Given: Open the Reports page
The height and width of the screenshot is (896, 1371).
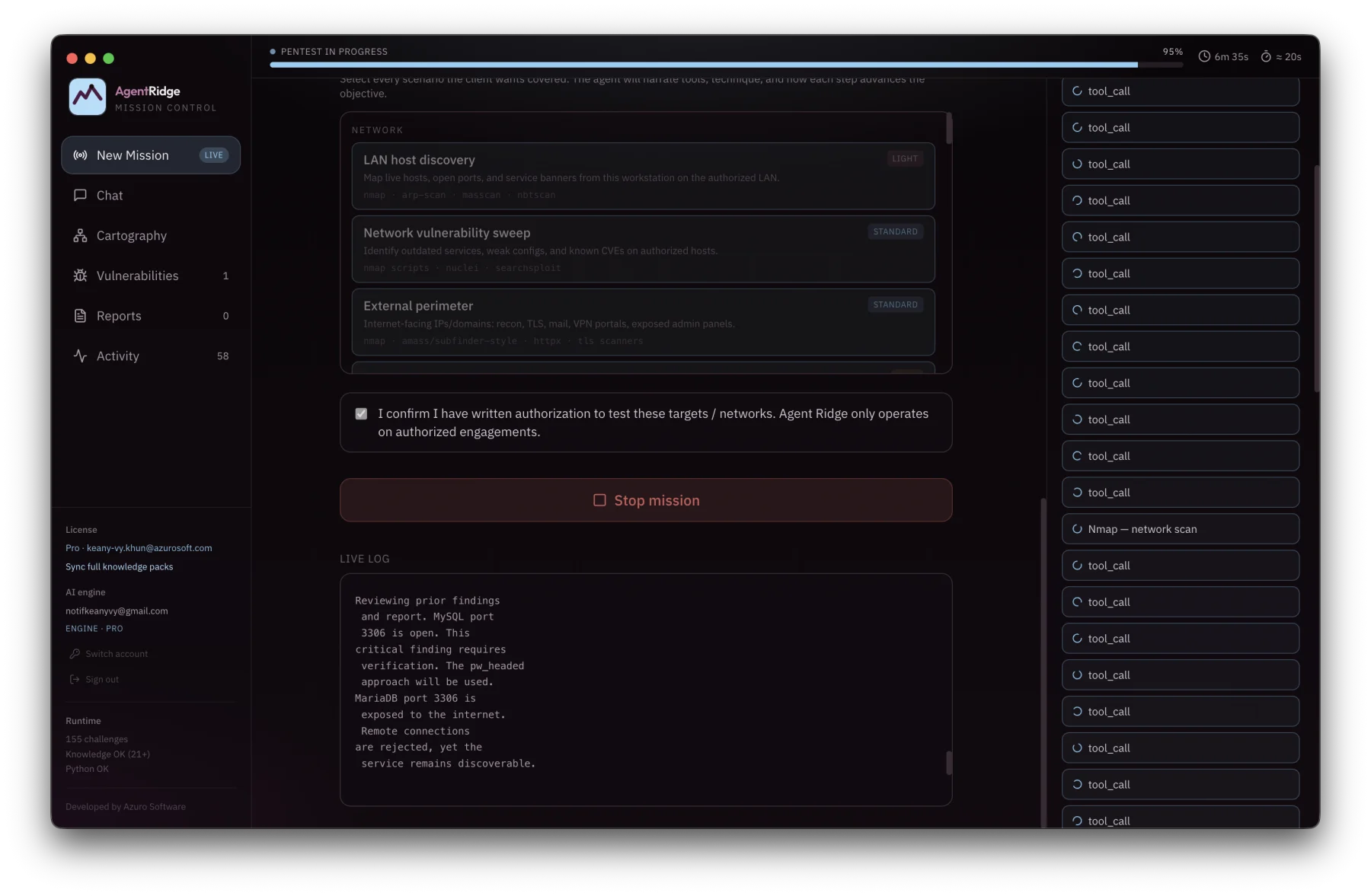Looking at the screenshot, I should pos(151,316).
